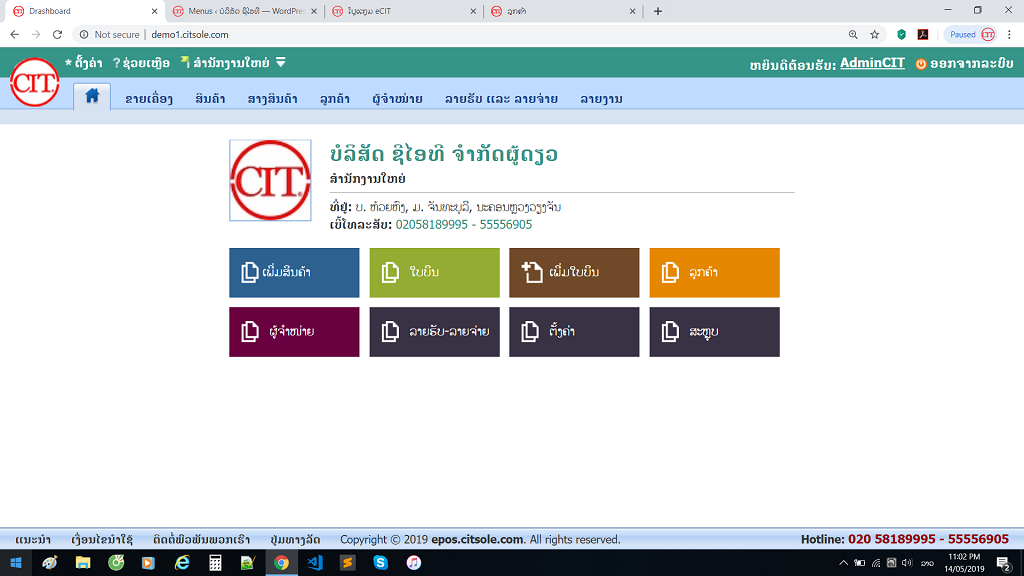
Task: Click ແນະນຳ footer link
Action: click(33, 539)
